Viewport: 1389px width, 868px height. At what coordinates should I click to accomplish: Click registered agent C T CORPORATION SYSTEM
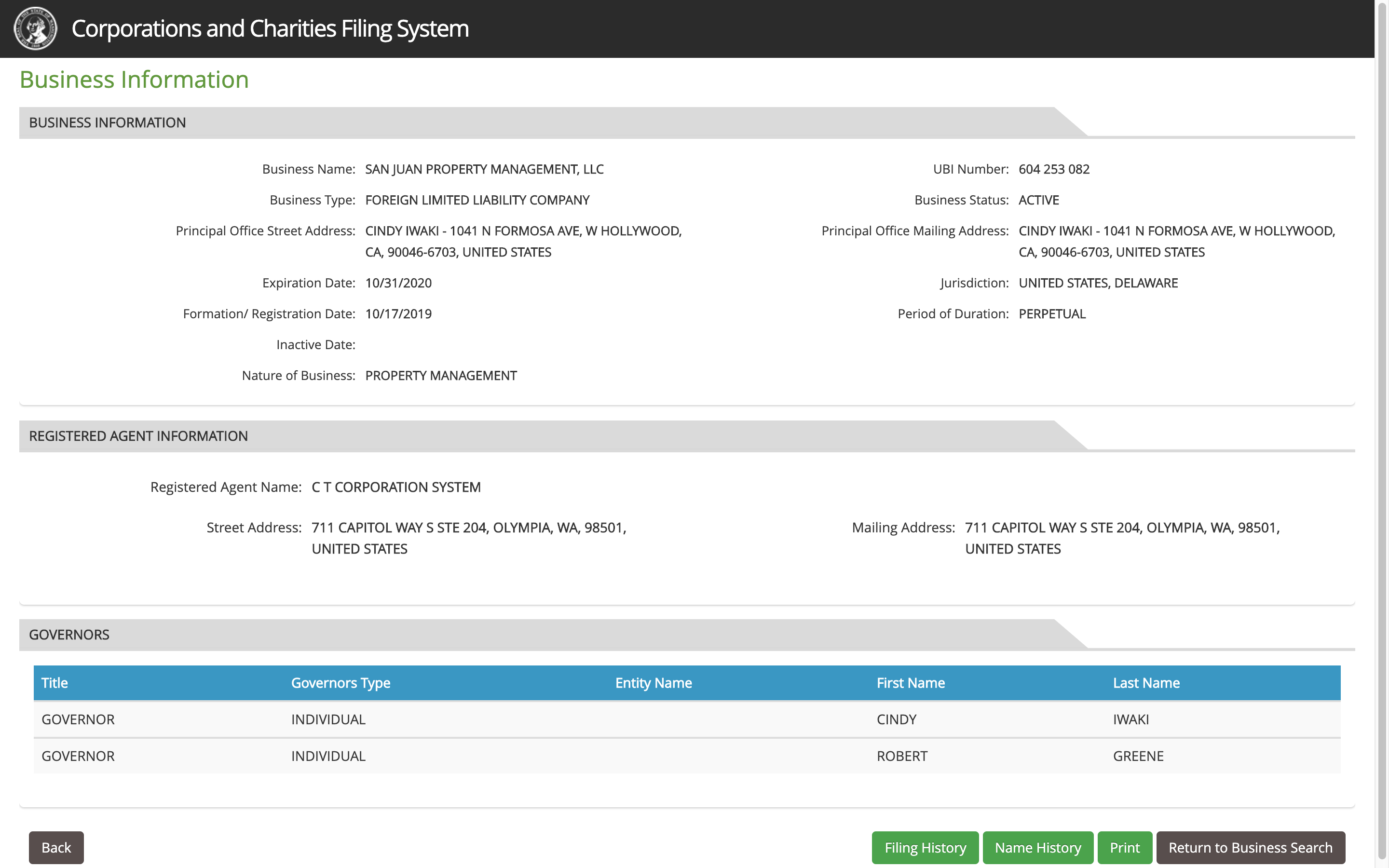[x=396, y=487]
